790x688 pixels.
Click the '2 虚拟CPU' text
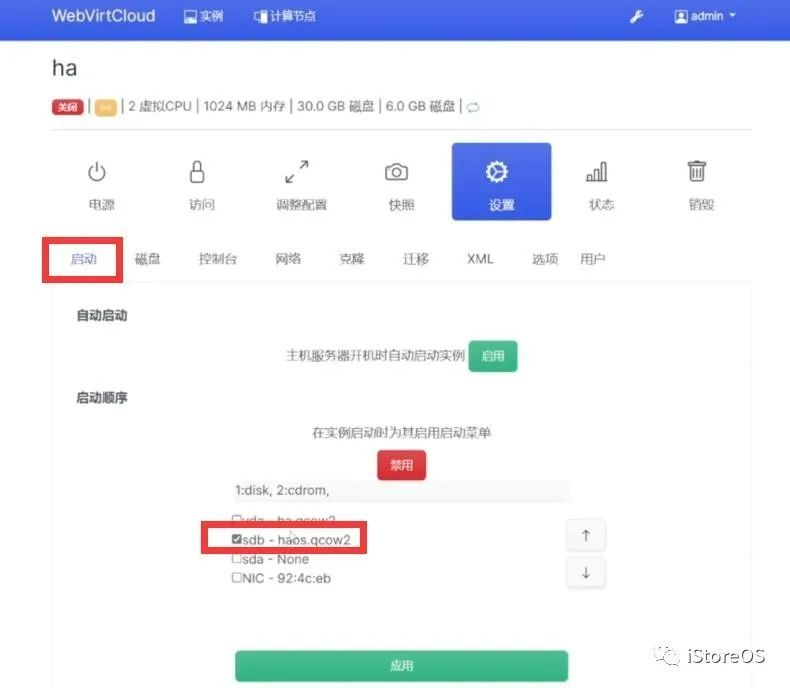click(160, 106)
